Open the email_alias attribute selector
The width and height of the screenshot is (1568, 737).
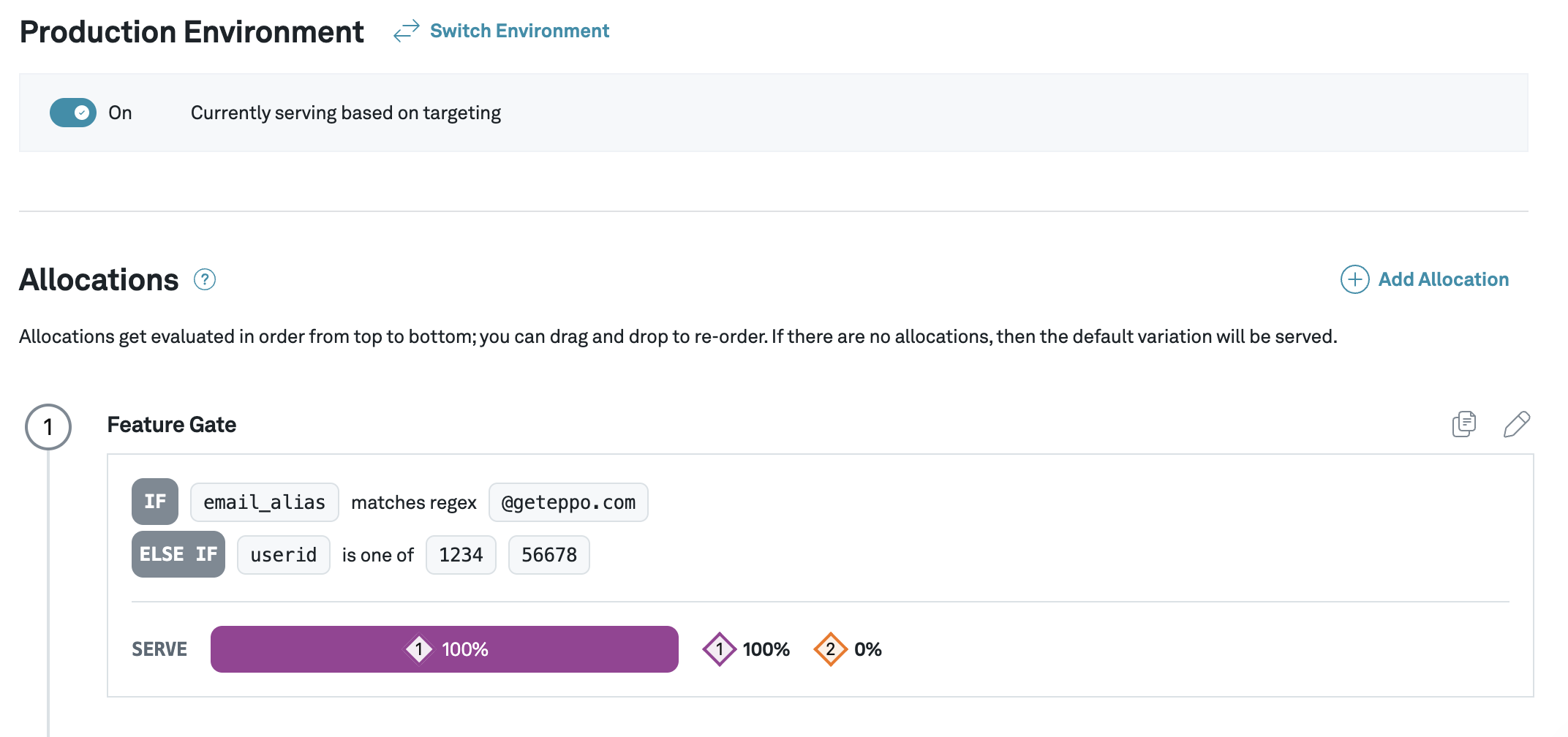pos(264,502)
